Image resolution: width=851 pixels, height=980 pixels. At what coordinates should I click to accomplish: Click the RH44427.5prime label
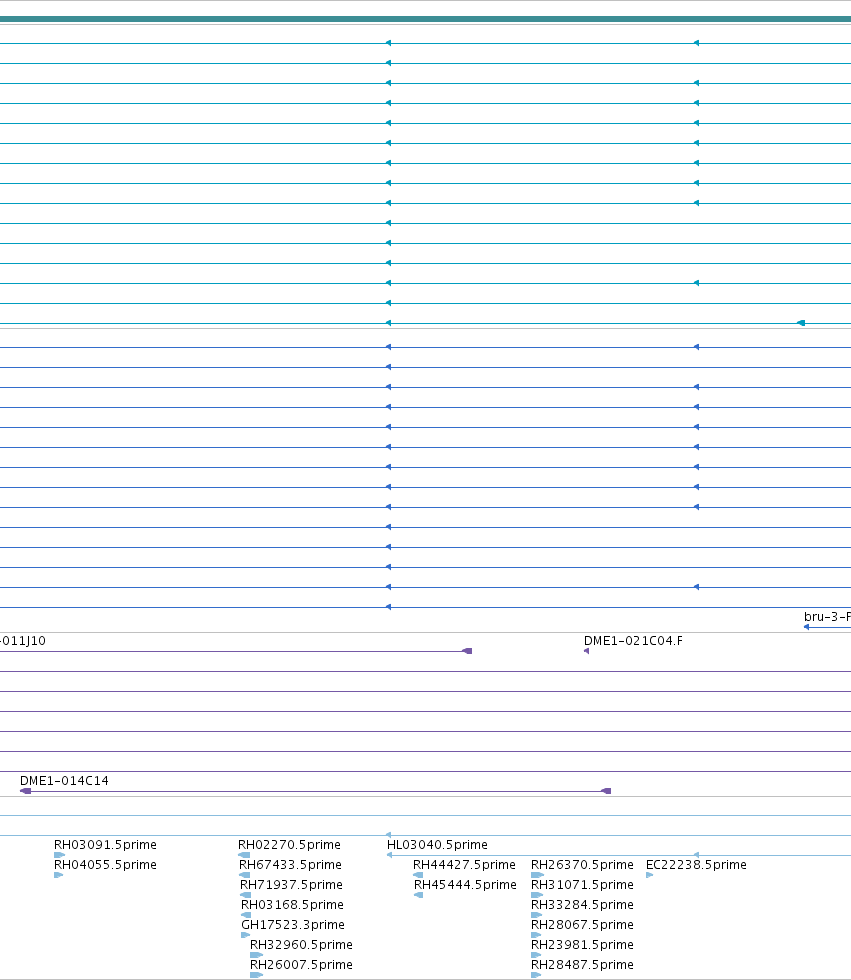[464, 864]
